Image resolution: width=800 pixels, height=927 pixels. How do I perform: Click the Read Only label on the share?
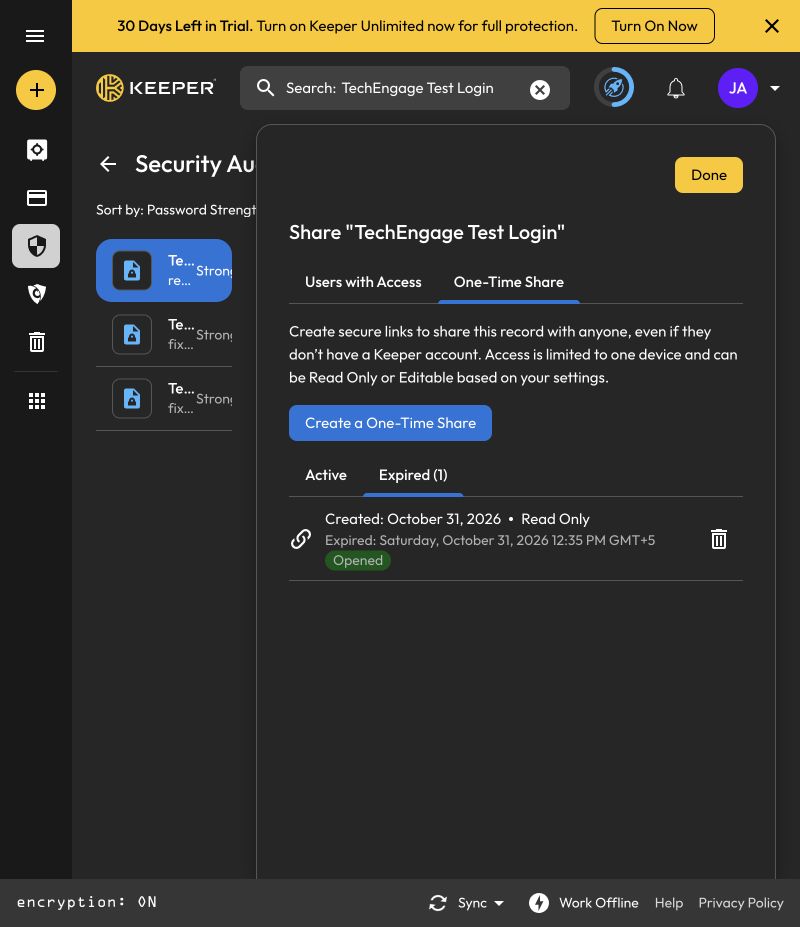555,519
